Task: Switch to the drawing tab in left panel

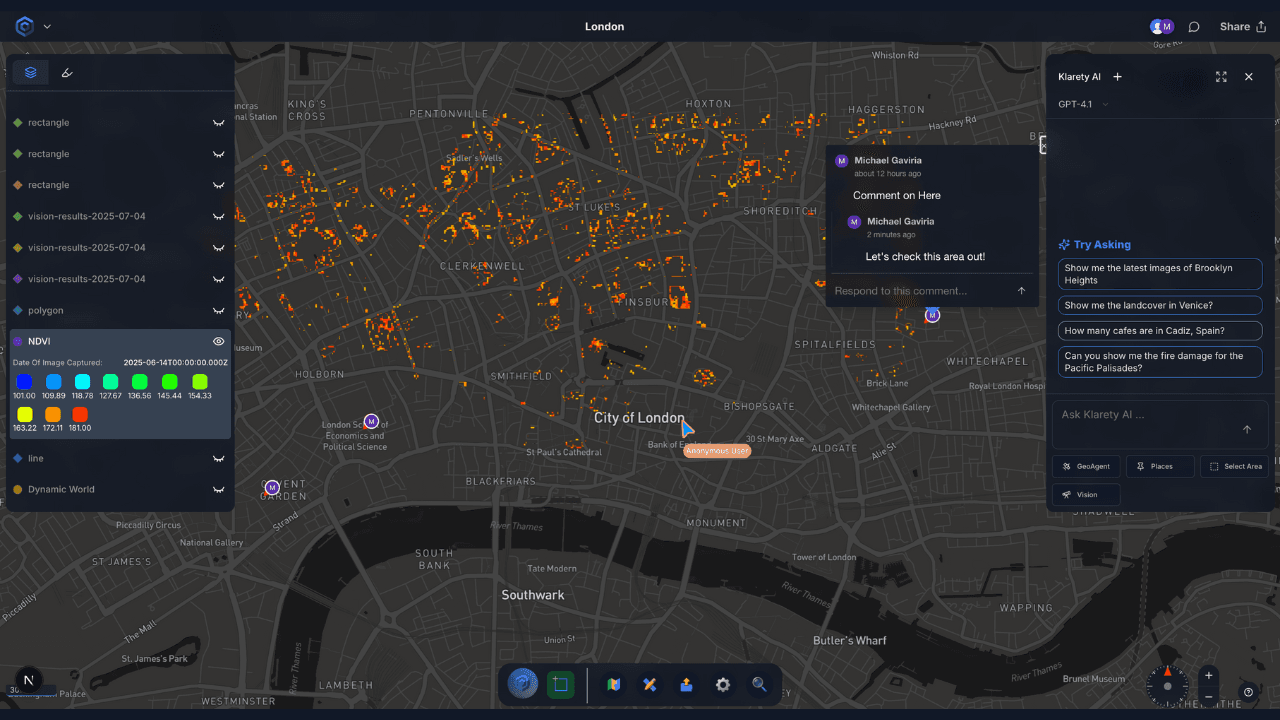Action: tap(67, 72)
